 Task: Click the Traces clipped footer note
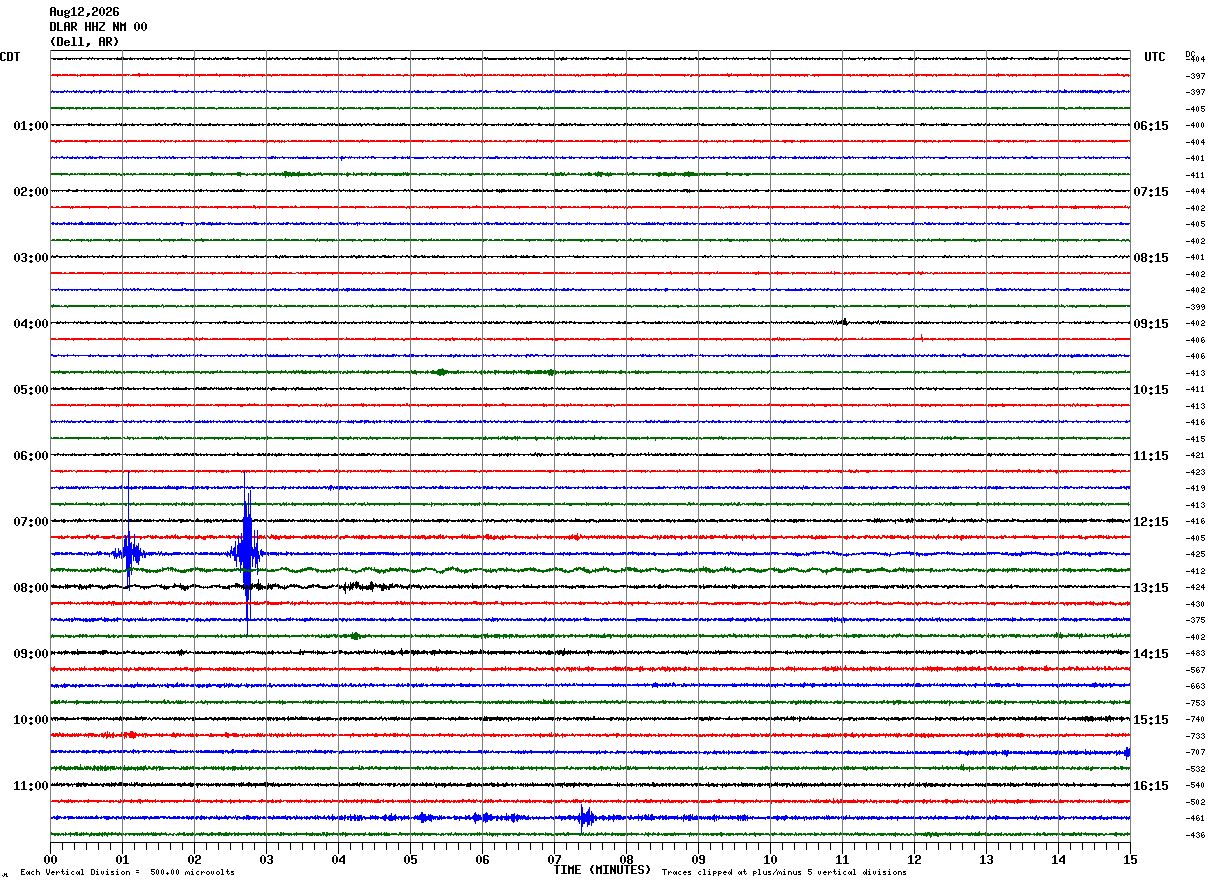tap(784, 873)
